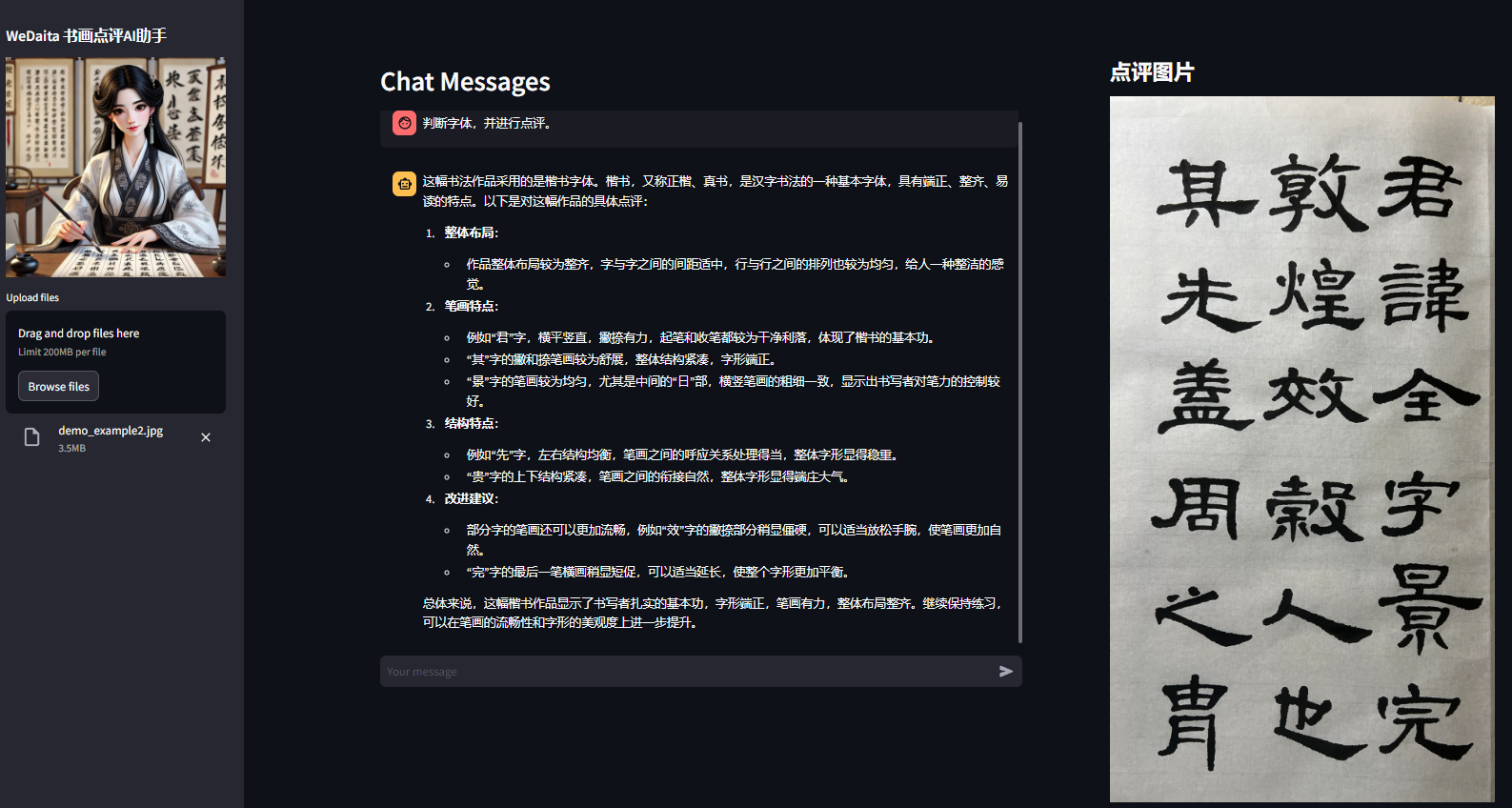Click the user message 判断字体，并进行点评

[487, 123]
